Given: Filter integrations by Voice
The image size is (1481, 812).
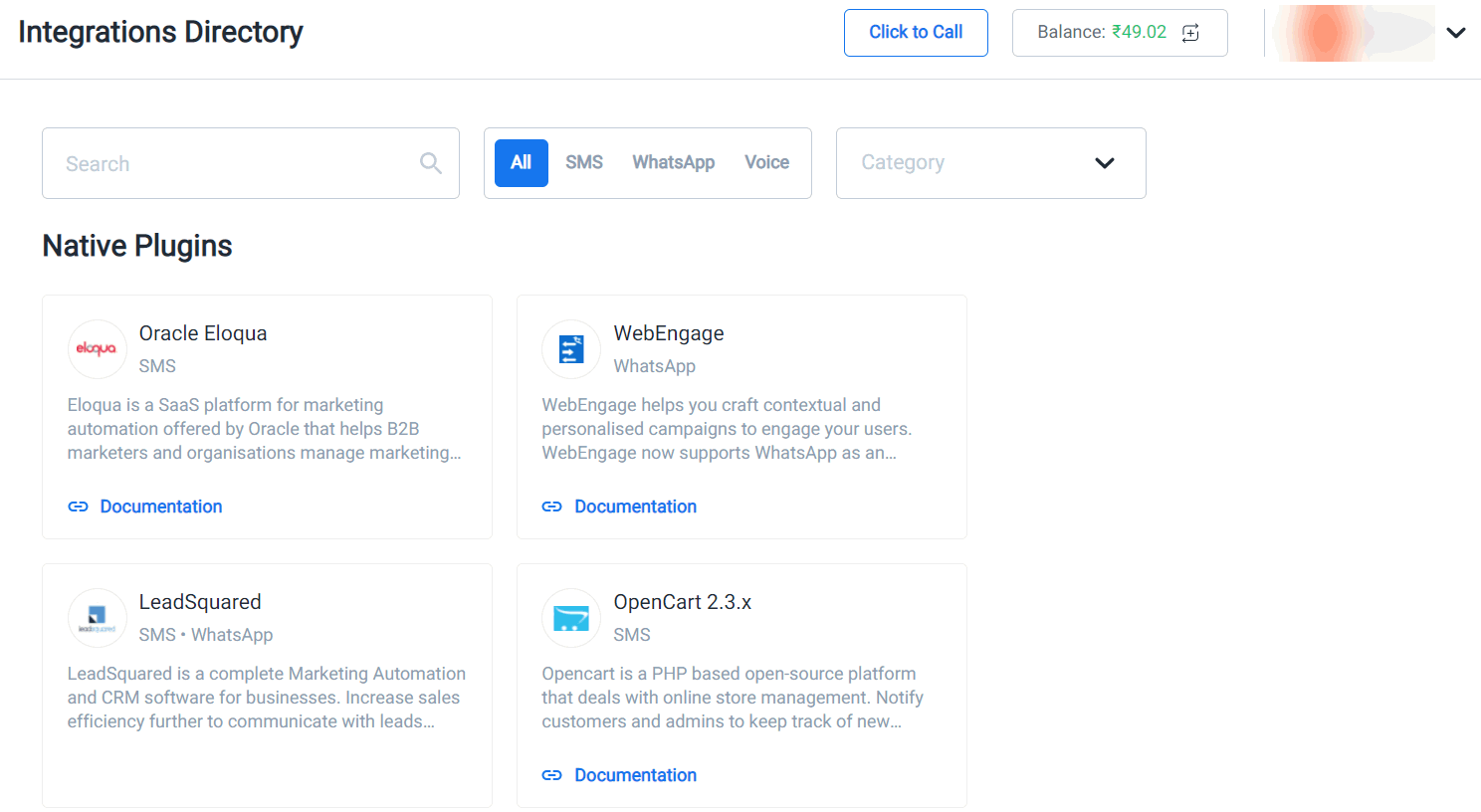Looking at the screenshot, I should (x=767, y=162).
